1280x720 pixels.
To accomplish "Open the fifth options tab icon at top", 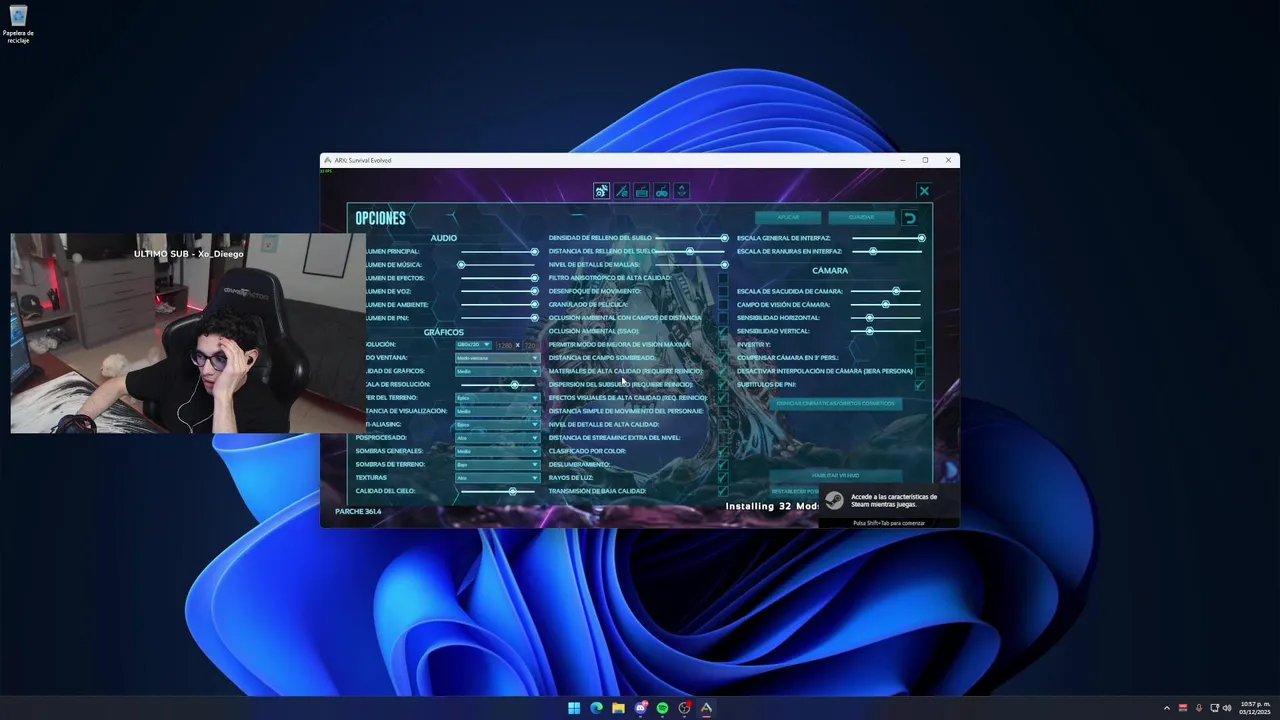I will pos(681,190).
